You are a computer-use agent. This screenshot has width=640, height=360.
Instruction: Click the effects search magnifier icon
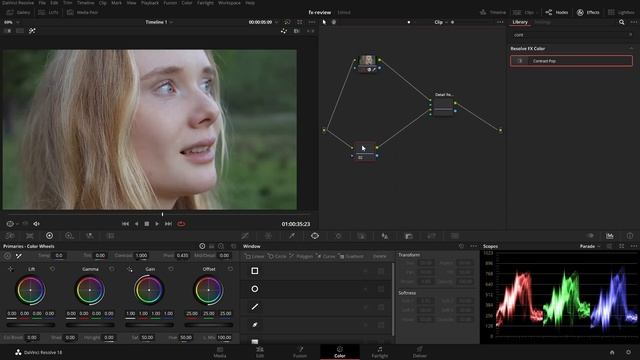click(621, 22)
